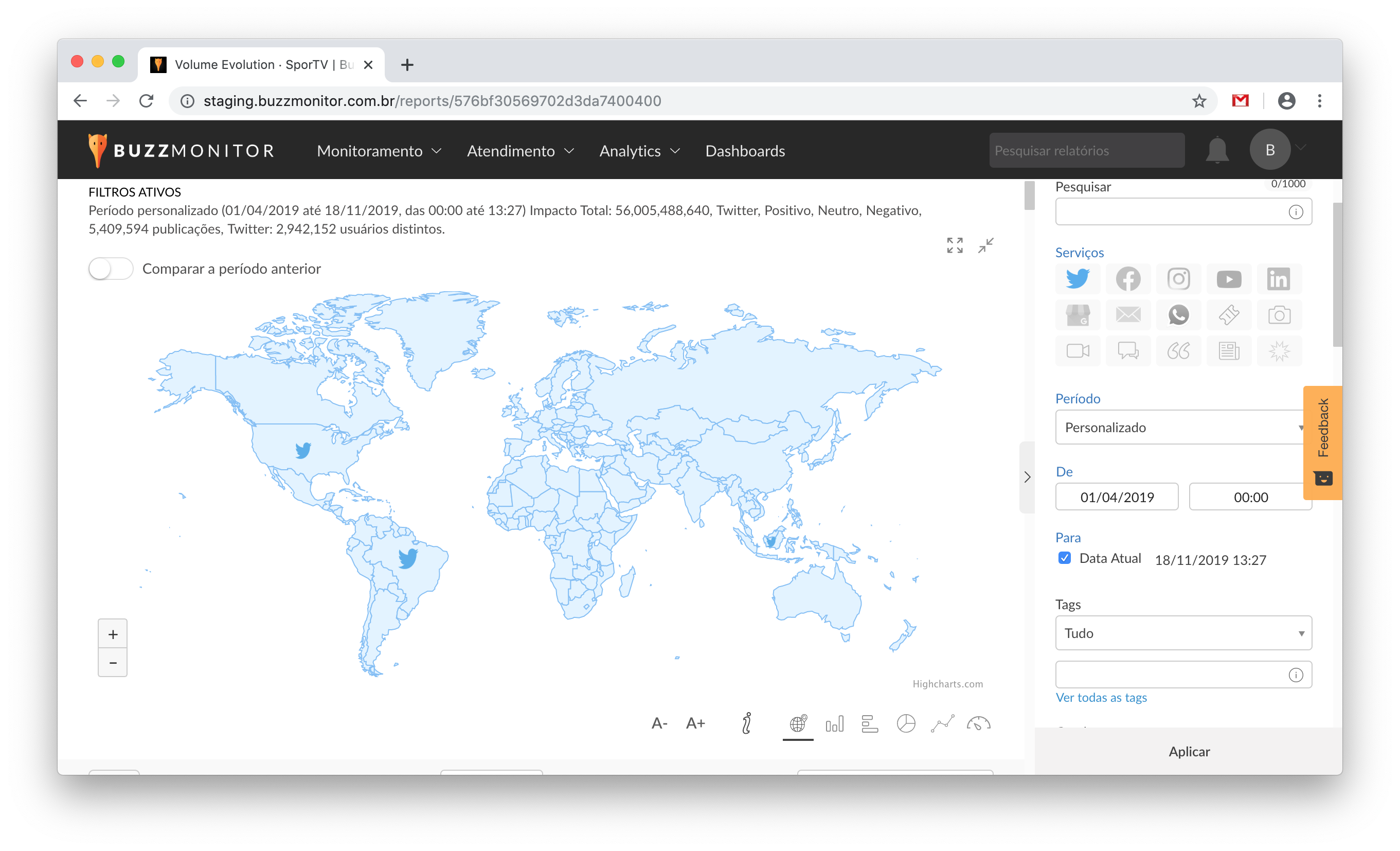This screenshot has width=1400, height=851.
Task: Toggle Comparar a período anterior switch
Action: pos(111,269)
